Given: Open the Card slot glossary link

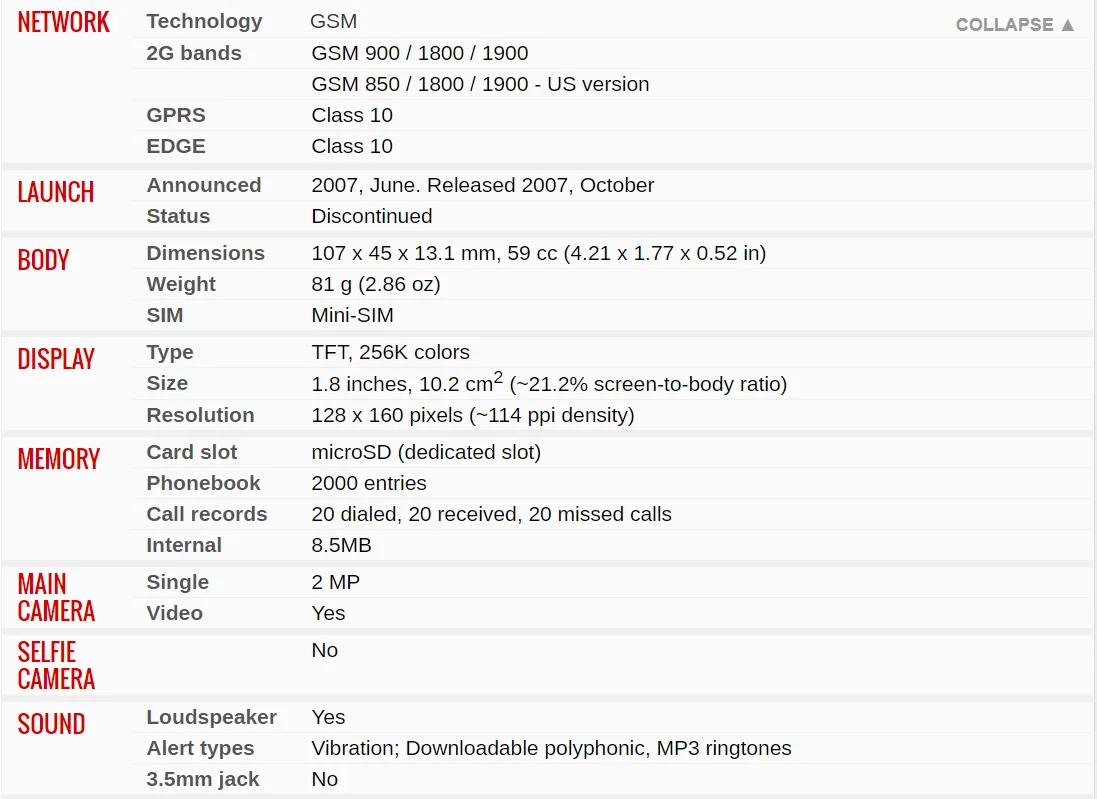Looking at the screenshot, I should pyautogui.click(x=192, y=452).
